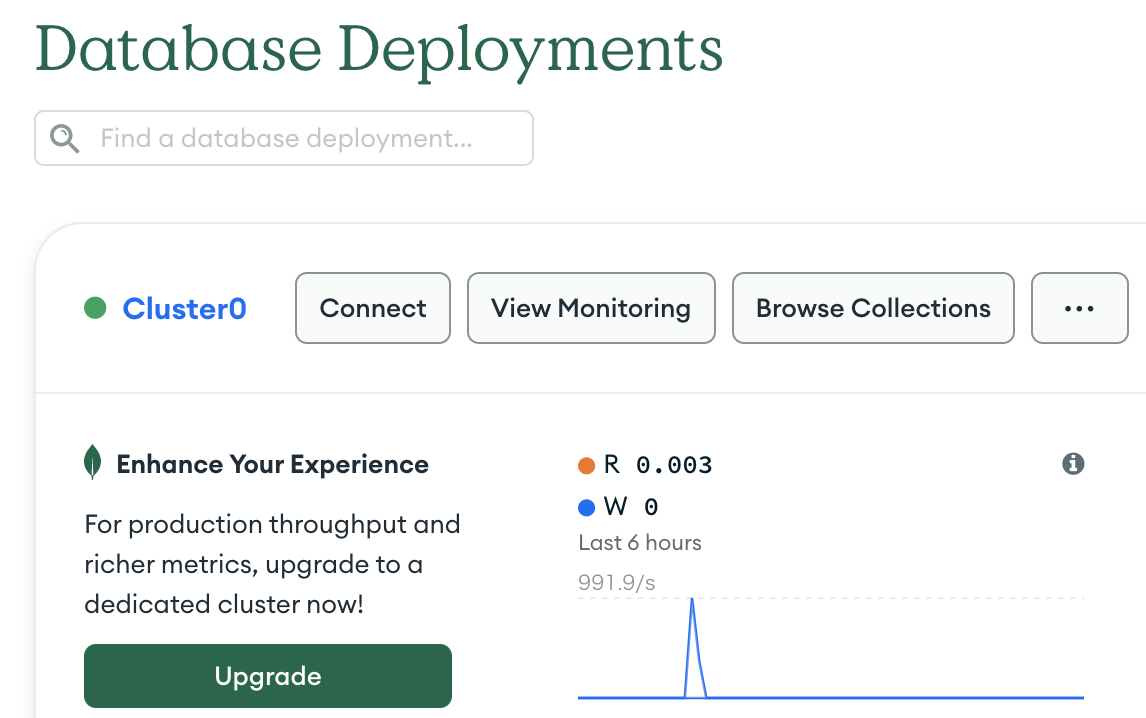This screenshot has width=1146, height=718.
Task: Focus the Find a database deployment field
Action: 284,138
